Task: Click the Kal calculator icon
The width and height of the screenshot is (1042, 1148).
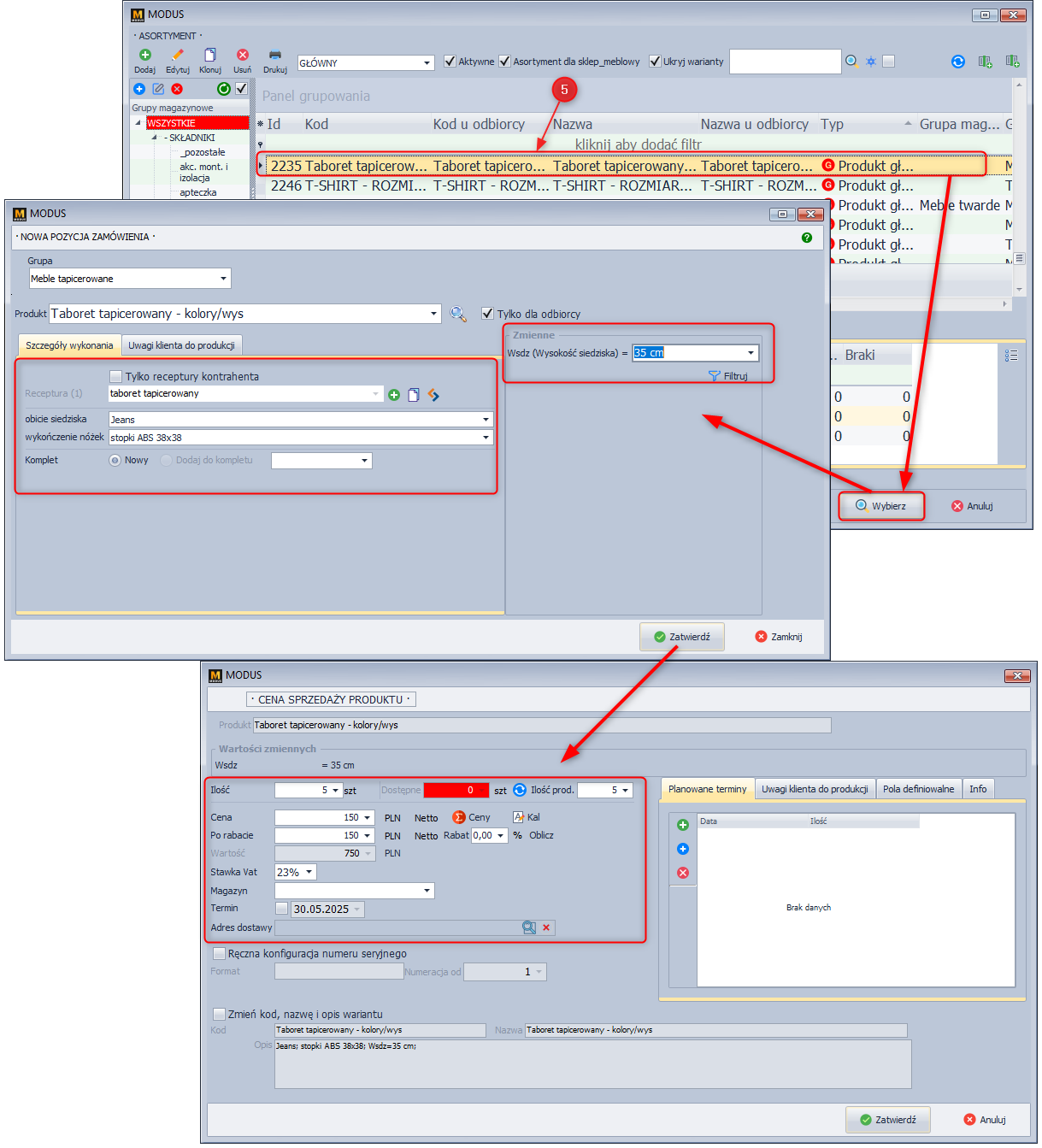Action: coord(518,817)
